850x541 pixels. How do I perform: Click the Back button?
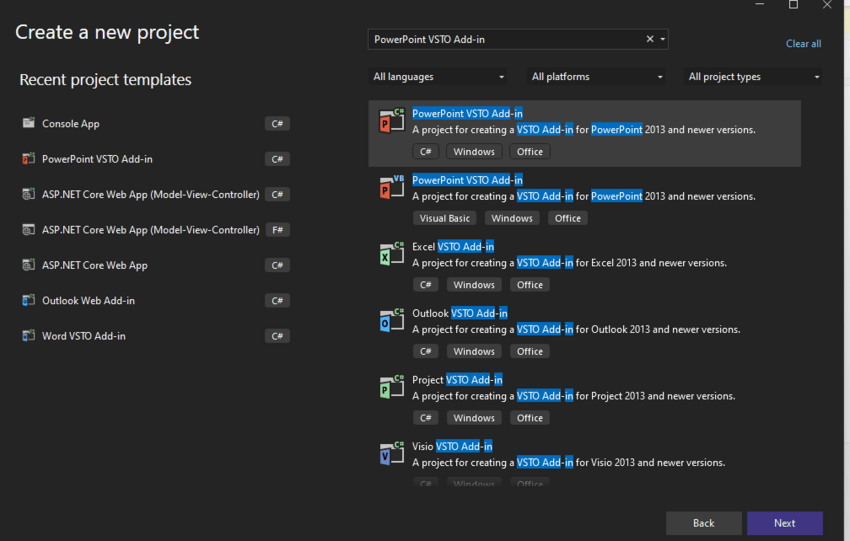tap(703, 523)
